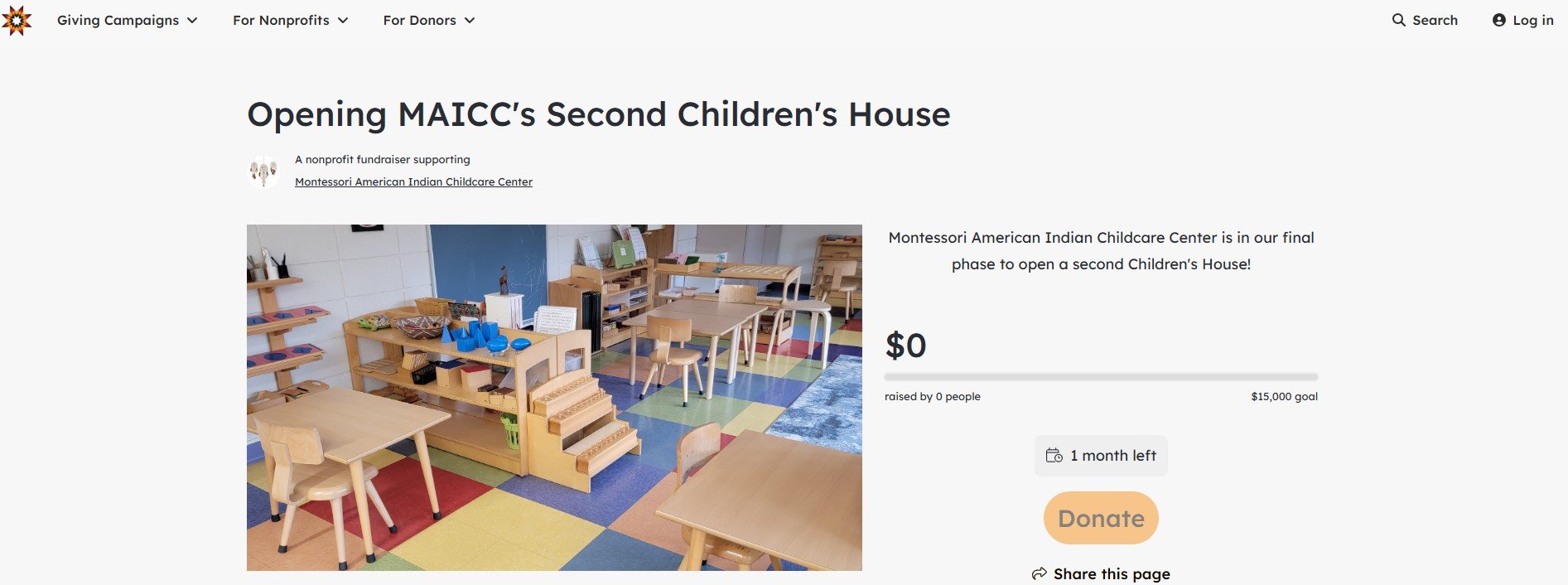Click the Donate button
This screenshot has width=1568, height=585.
[x=1101, y=518]
